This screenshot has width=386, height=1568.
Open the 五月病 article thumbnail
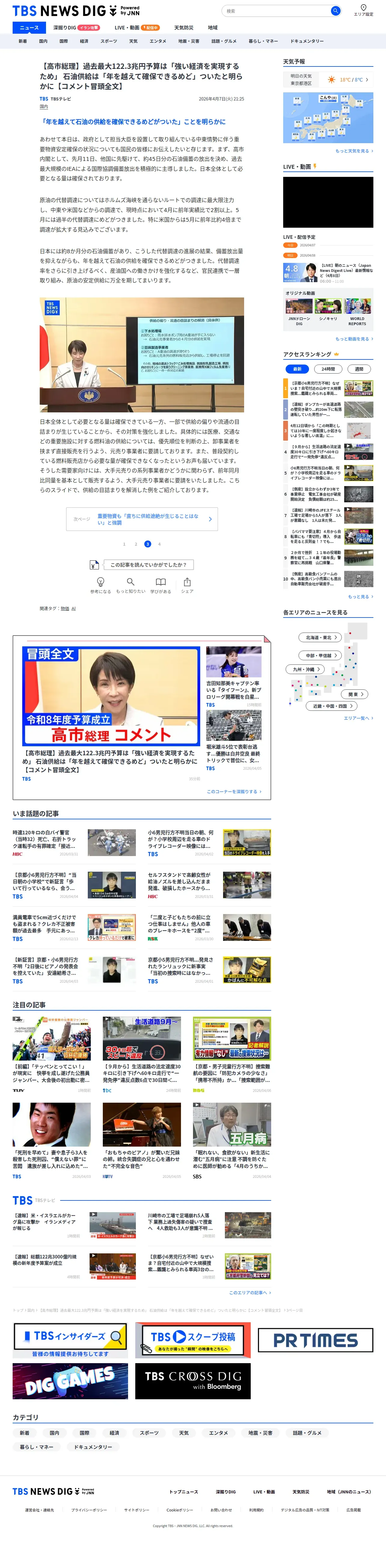click(232, 1125)
